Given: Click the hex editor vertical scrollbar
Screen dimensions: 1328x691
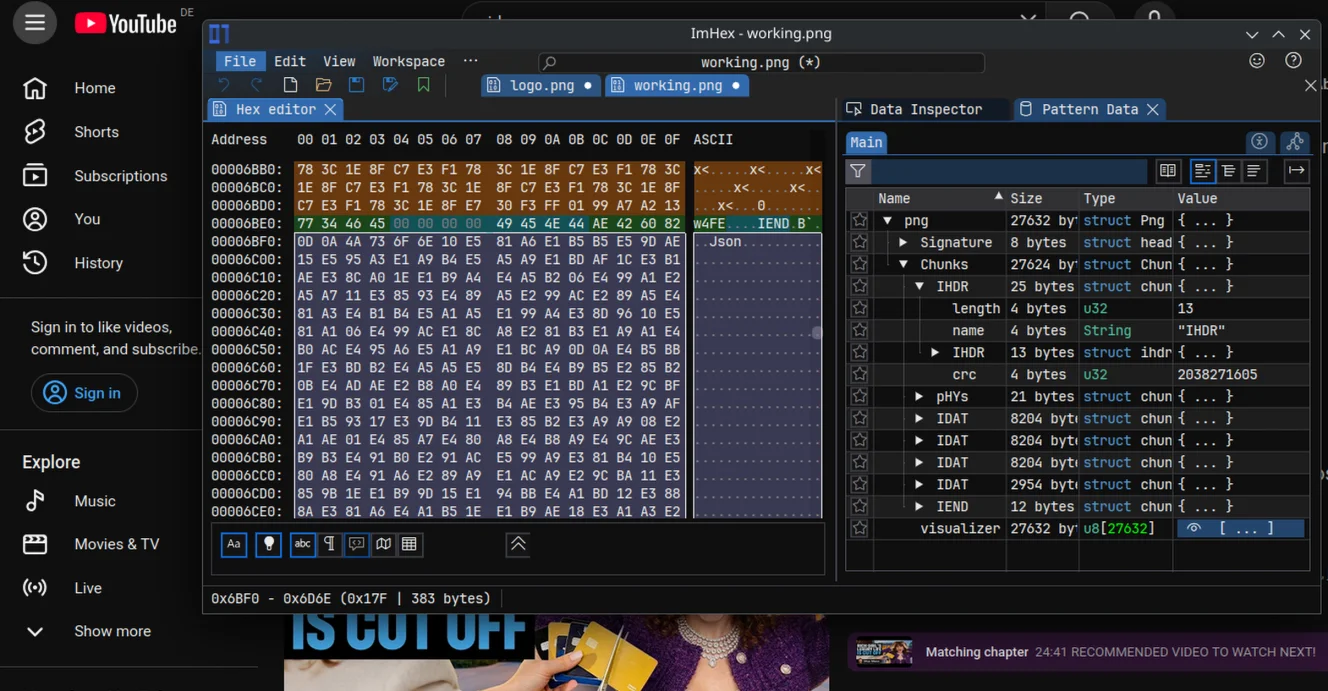Looking at the screenshot, I should pyautogui.click(x=817, y=333).
